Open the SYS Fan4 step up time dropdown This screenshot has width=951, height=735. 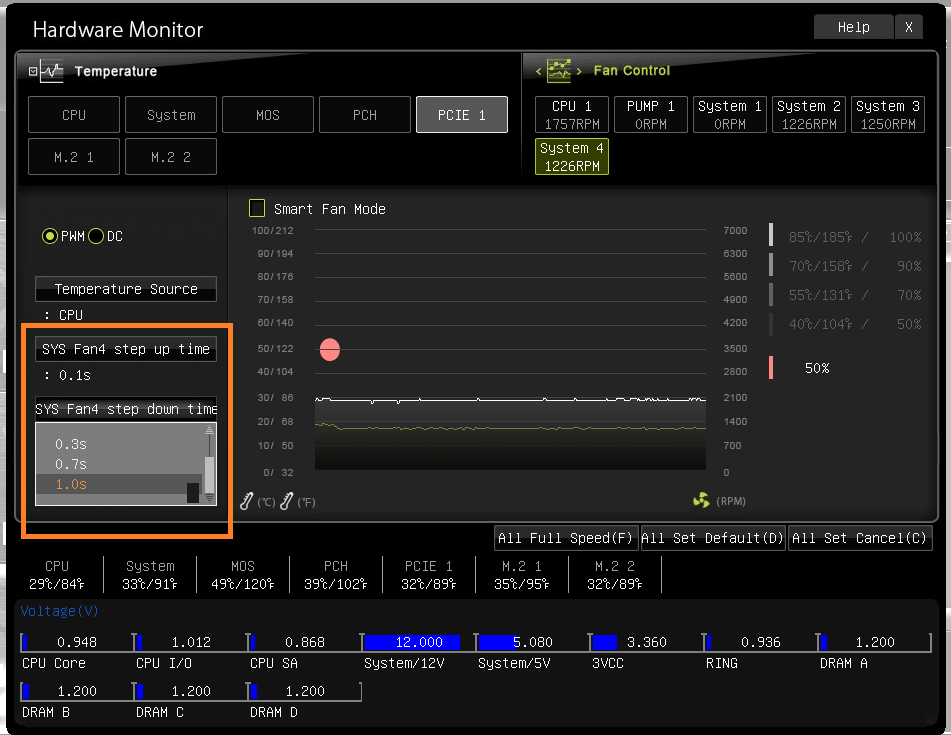coord(126,349)
